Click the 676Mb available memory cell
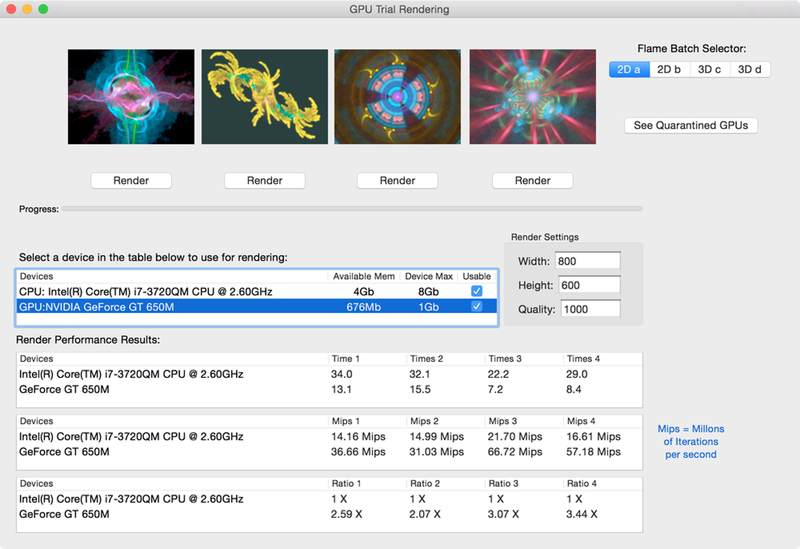Screen dimensions: 800x549 click(364, 307)
